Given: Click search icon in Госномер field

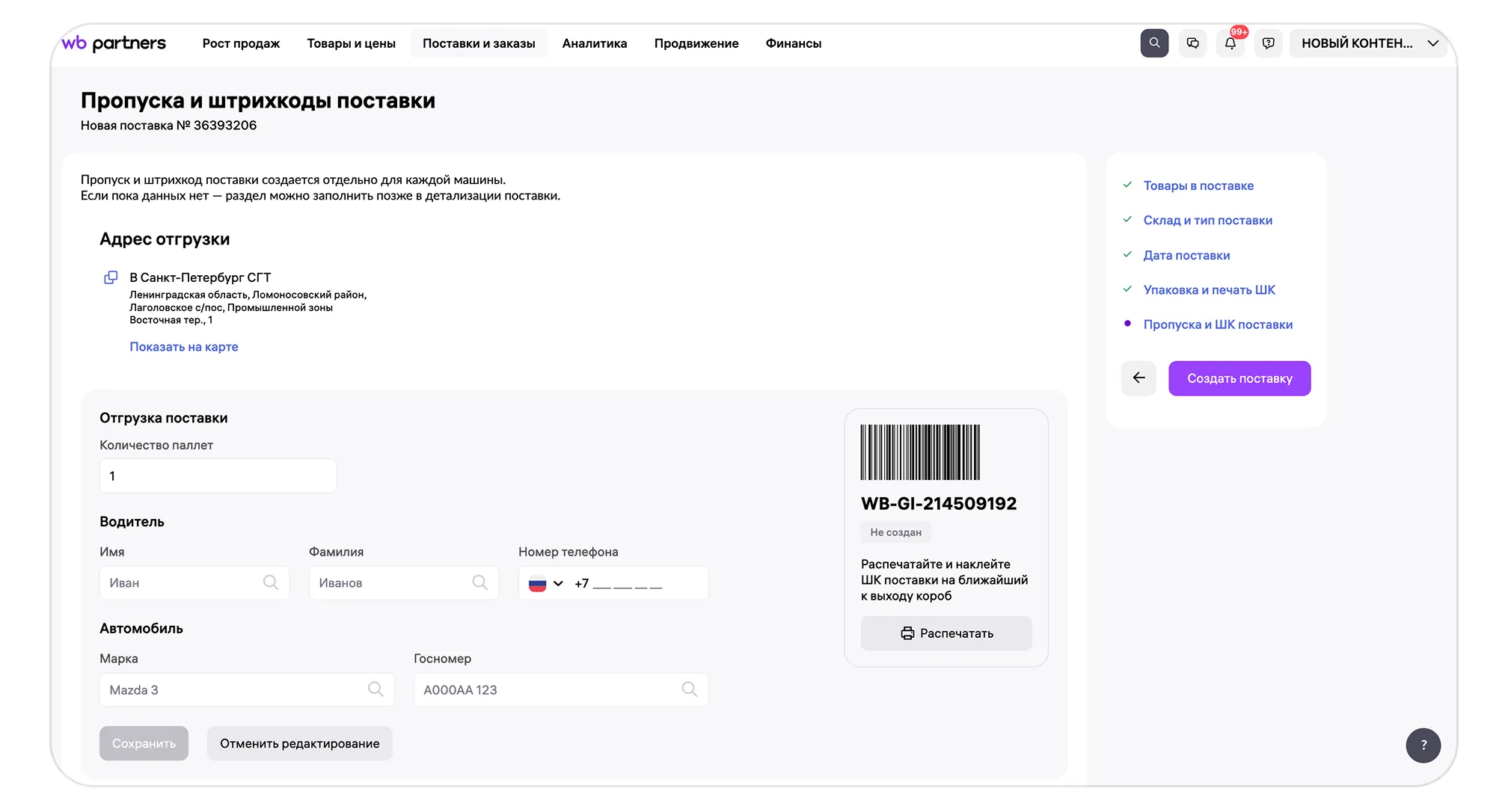Looking at the screenshot, I should [689, 689].
